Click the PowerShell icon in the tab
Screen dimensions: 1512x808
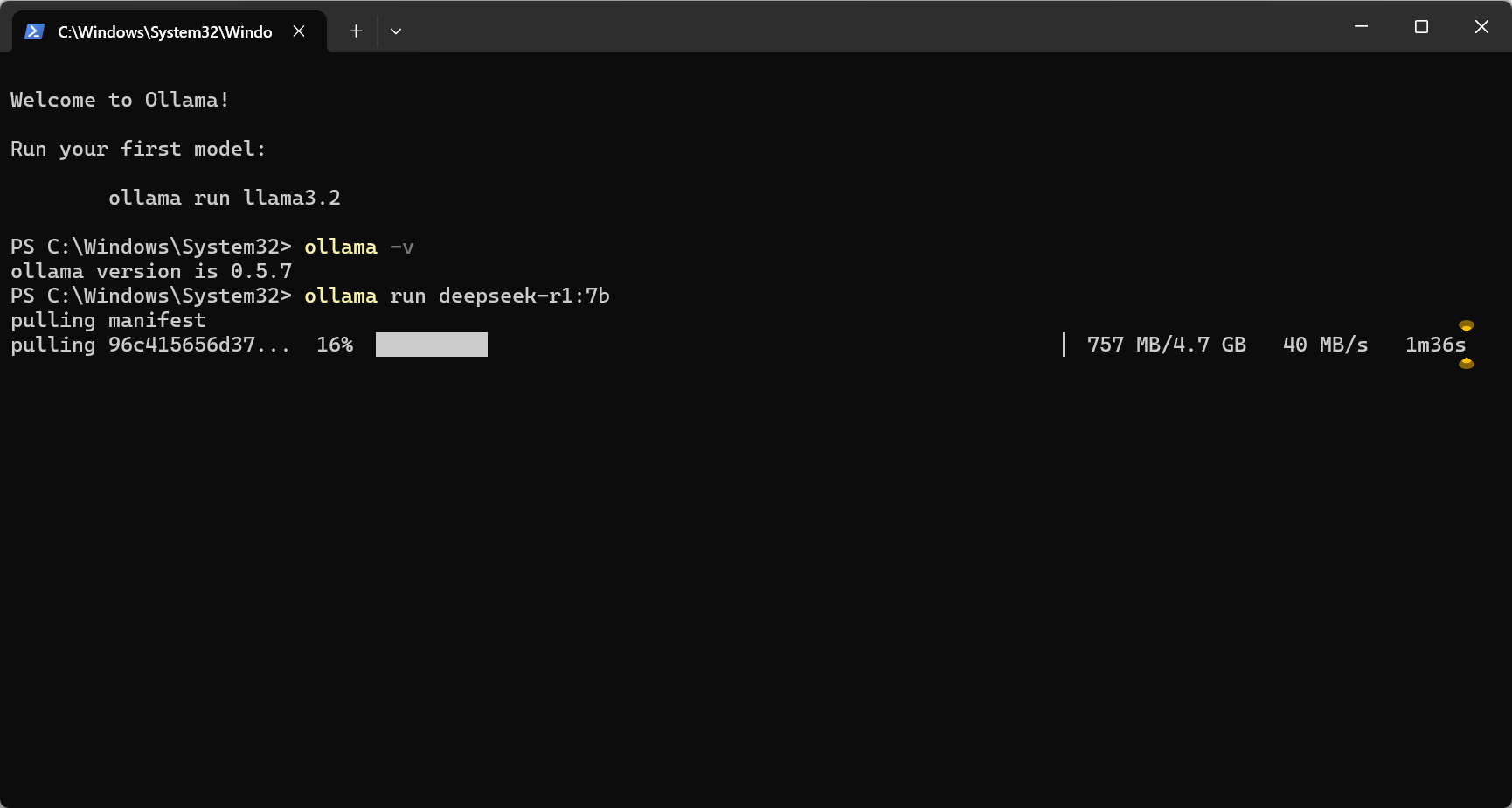pyautogui.click(x=34, y=31)
